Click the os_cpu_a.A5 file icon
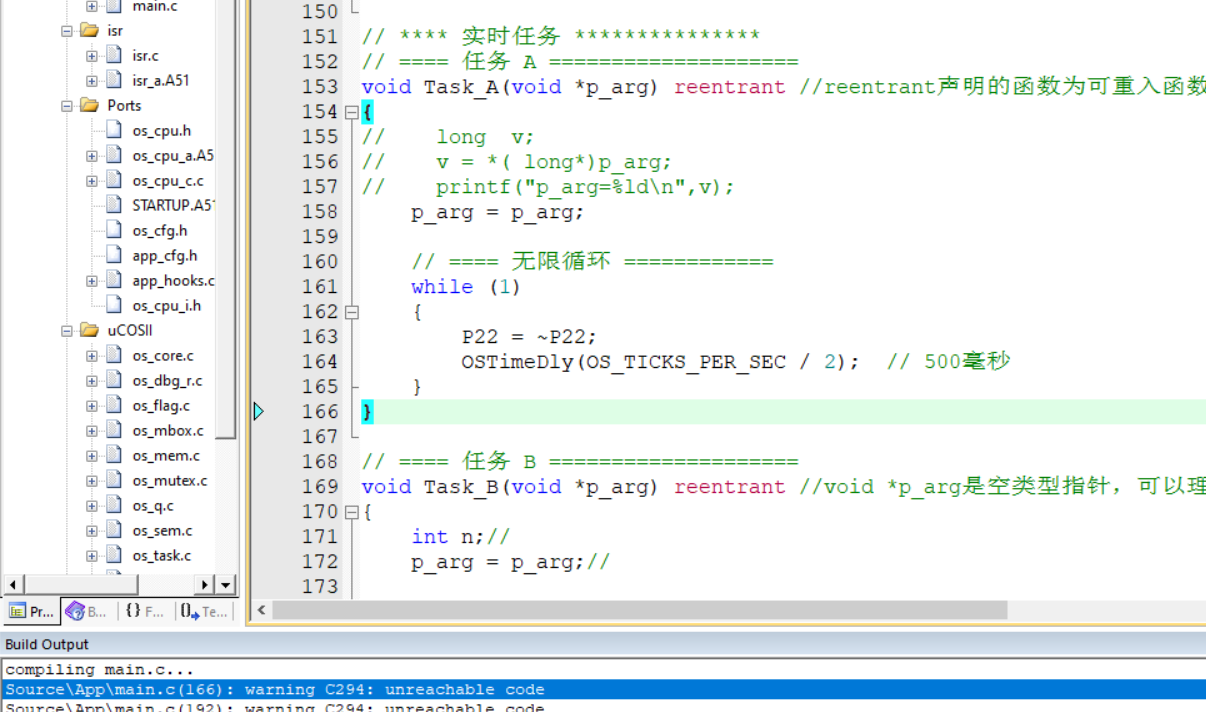Screen dimensions: 1206x712 point(113,156)
